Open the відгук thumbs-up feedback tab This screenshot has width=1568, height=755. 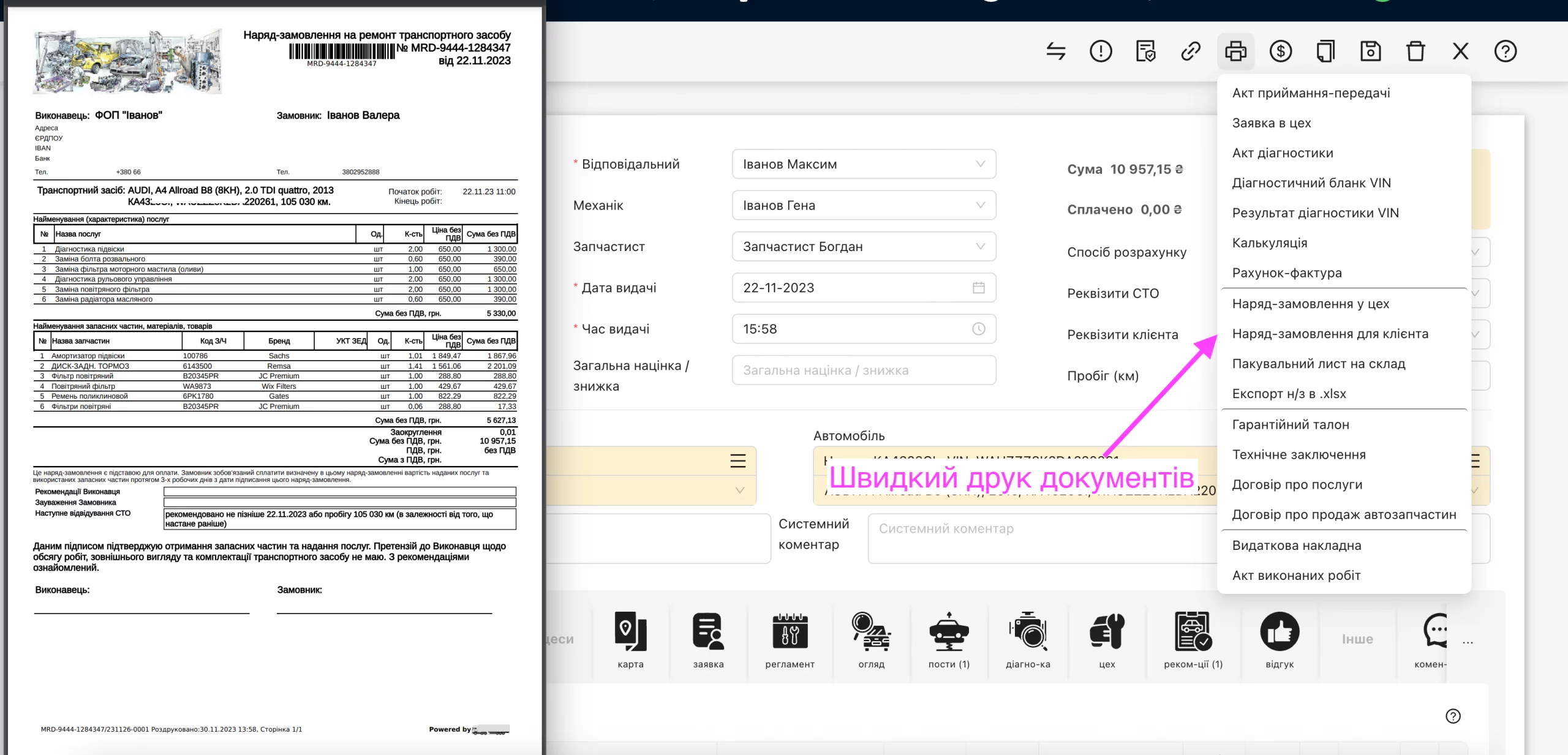point(1280,639)
